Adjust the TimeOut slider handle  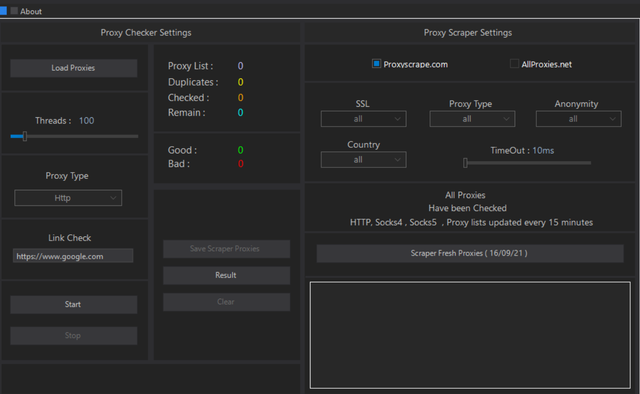pos(465,163)
